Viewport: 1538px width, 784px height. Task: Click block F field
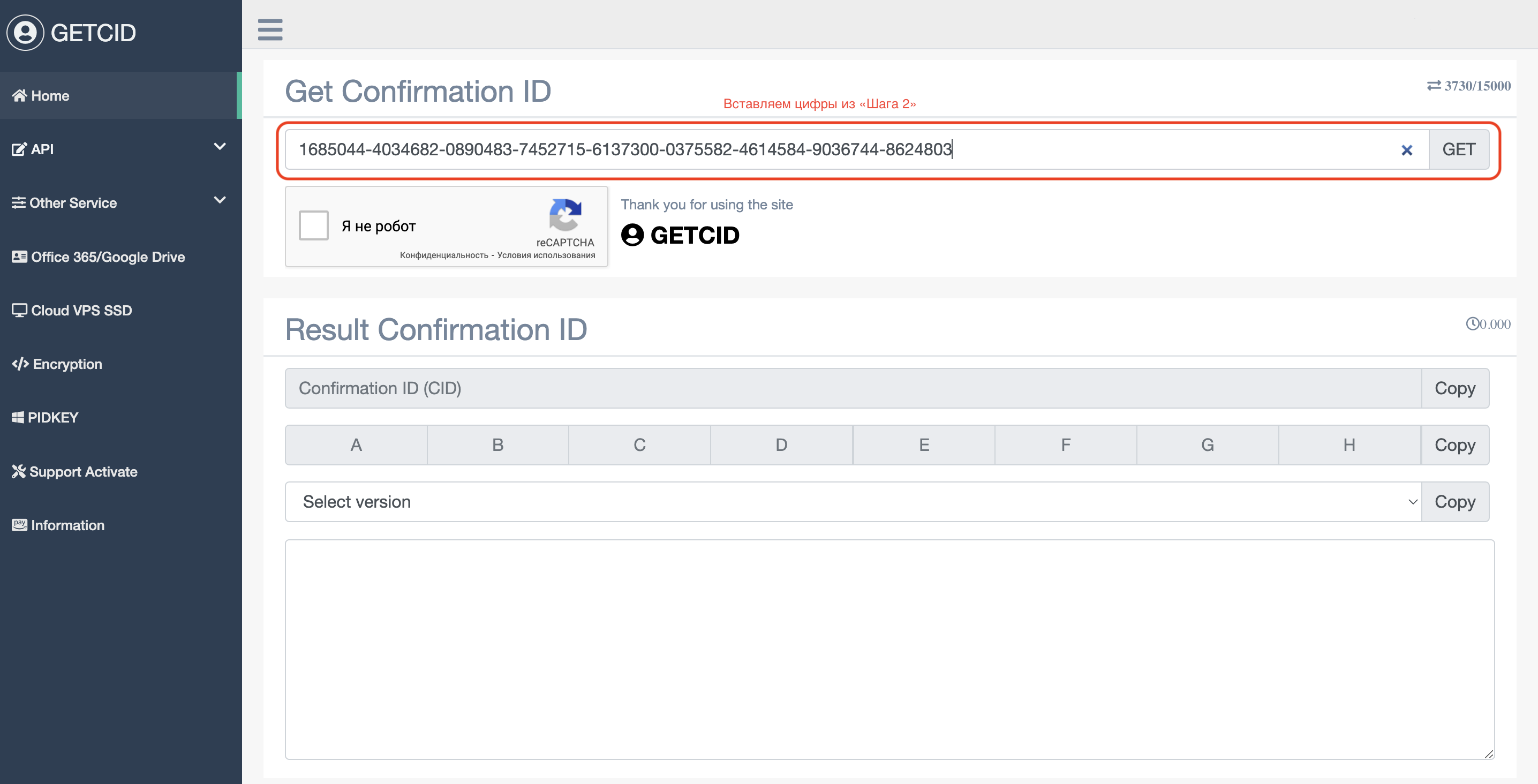pyautogui.click(x=1066, y=445)
